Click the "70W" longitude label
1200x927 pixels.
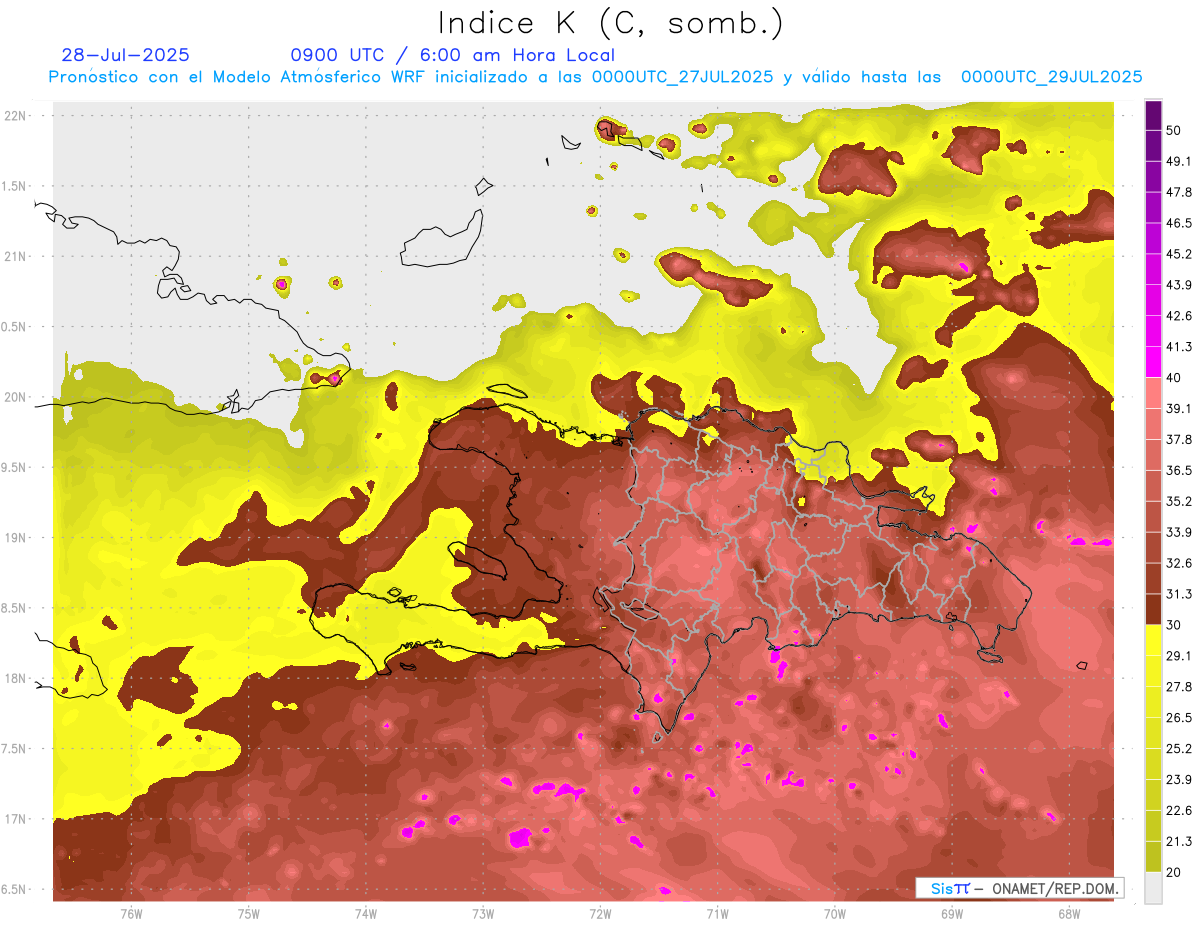point(835,914)
